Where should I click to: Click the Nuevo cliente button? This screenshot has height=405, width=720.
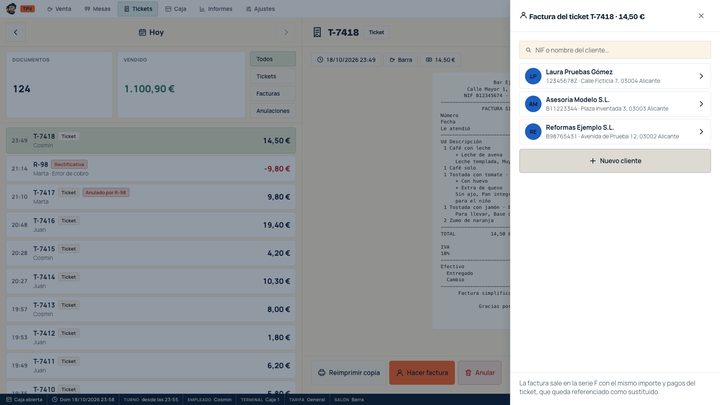click(x=615, y=161)
